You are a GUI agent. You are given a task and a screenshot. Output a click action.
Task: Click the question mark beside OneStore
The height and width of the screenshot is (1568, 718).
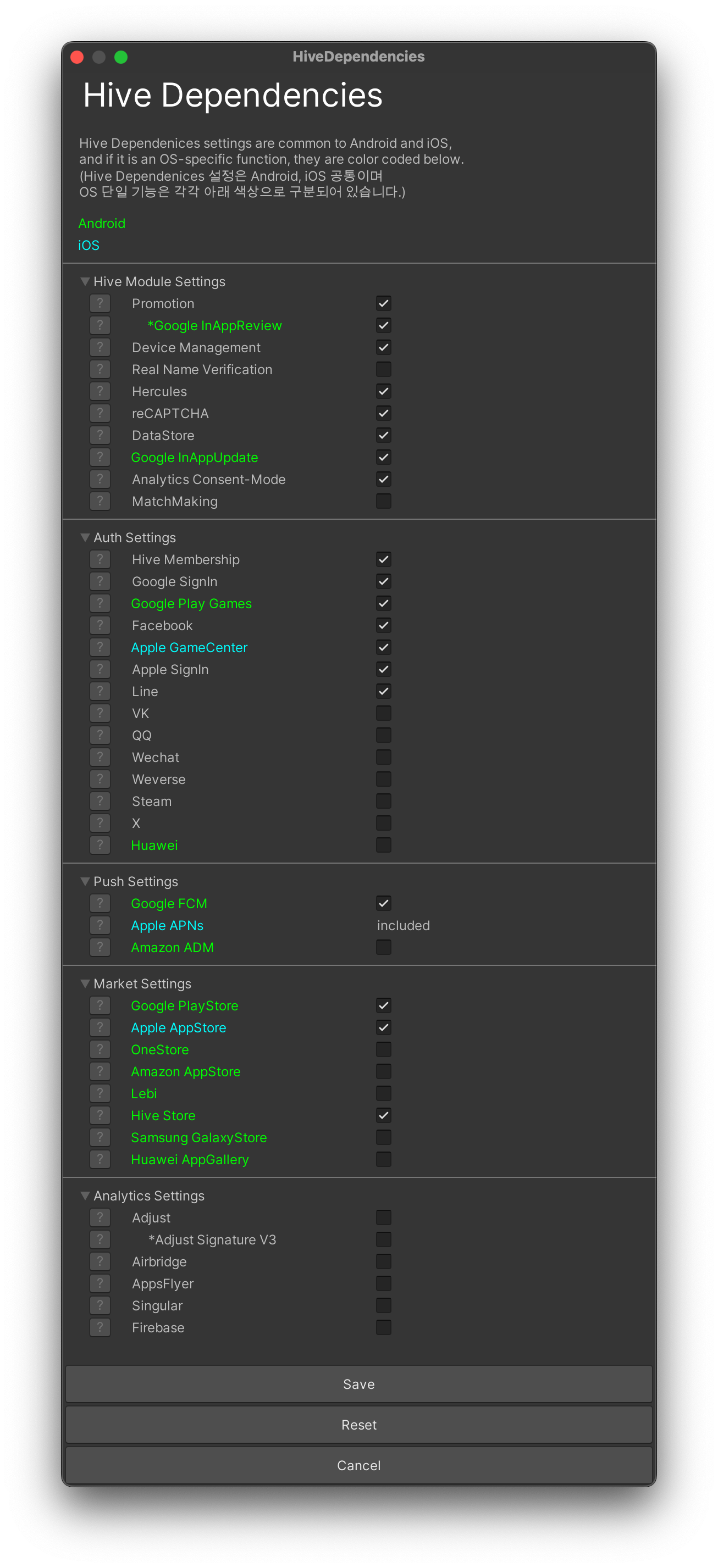point(100,1049)
